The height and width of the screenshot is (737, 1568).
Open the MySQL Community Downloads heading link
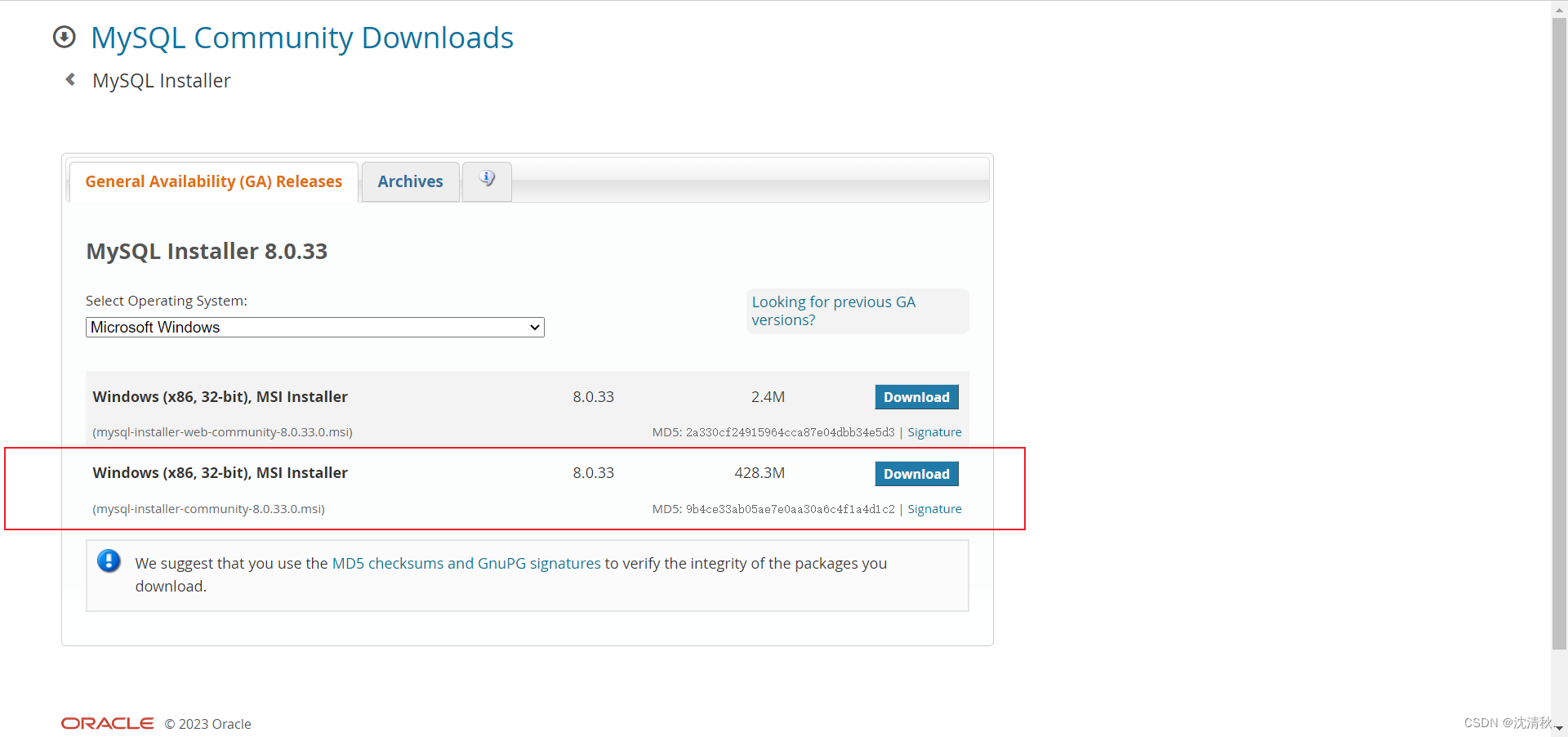pos(302,38)
